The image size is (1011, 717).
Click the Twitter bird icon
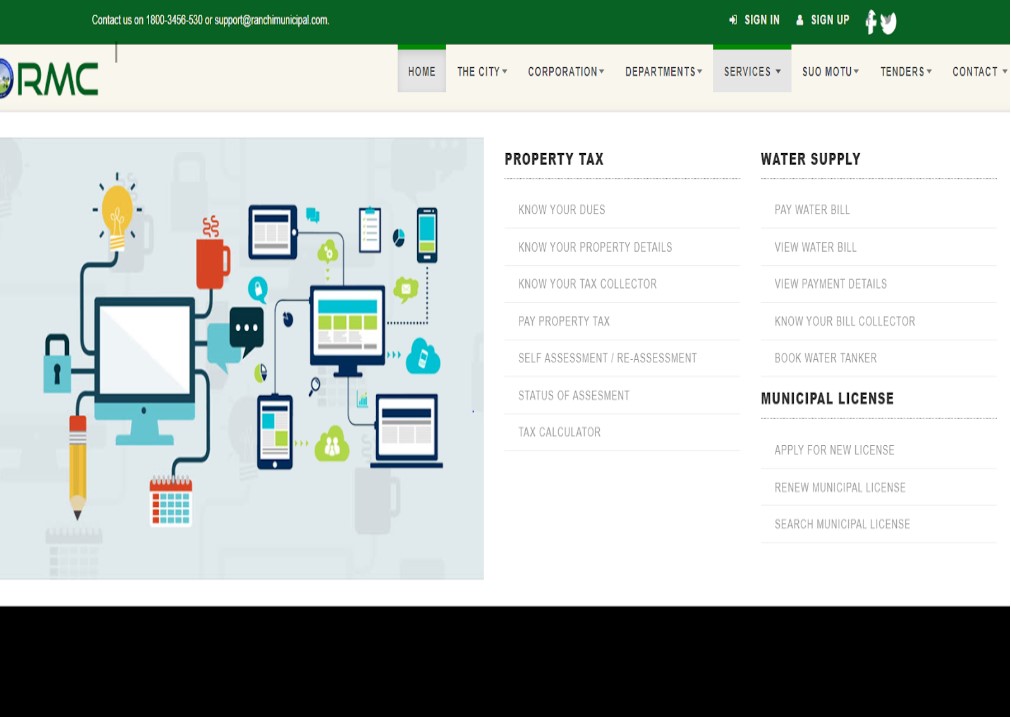(887, 20)
